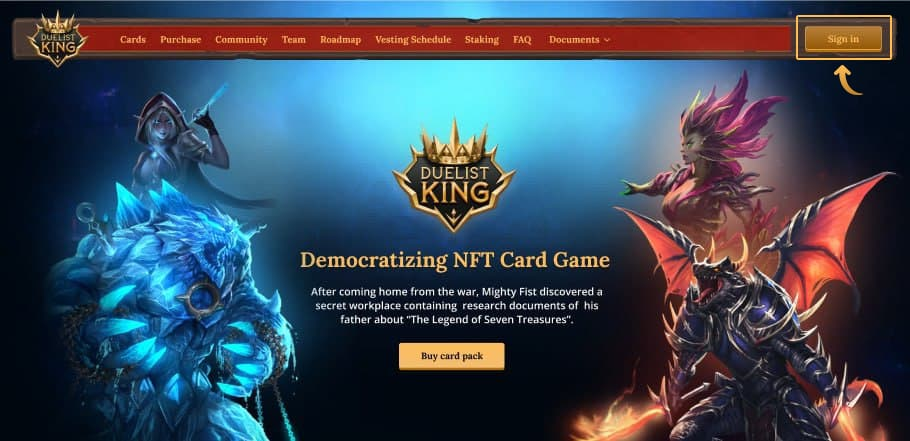
Task: Open the Vesting Schedule page
Action: [x=413, y=39]
